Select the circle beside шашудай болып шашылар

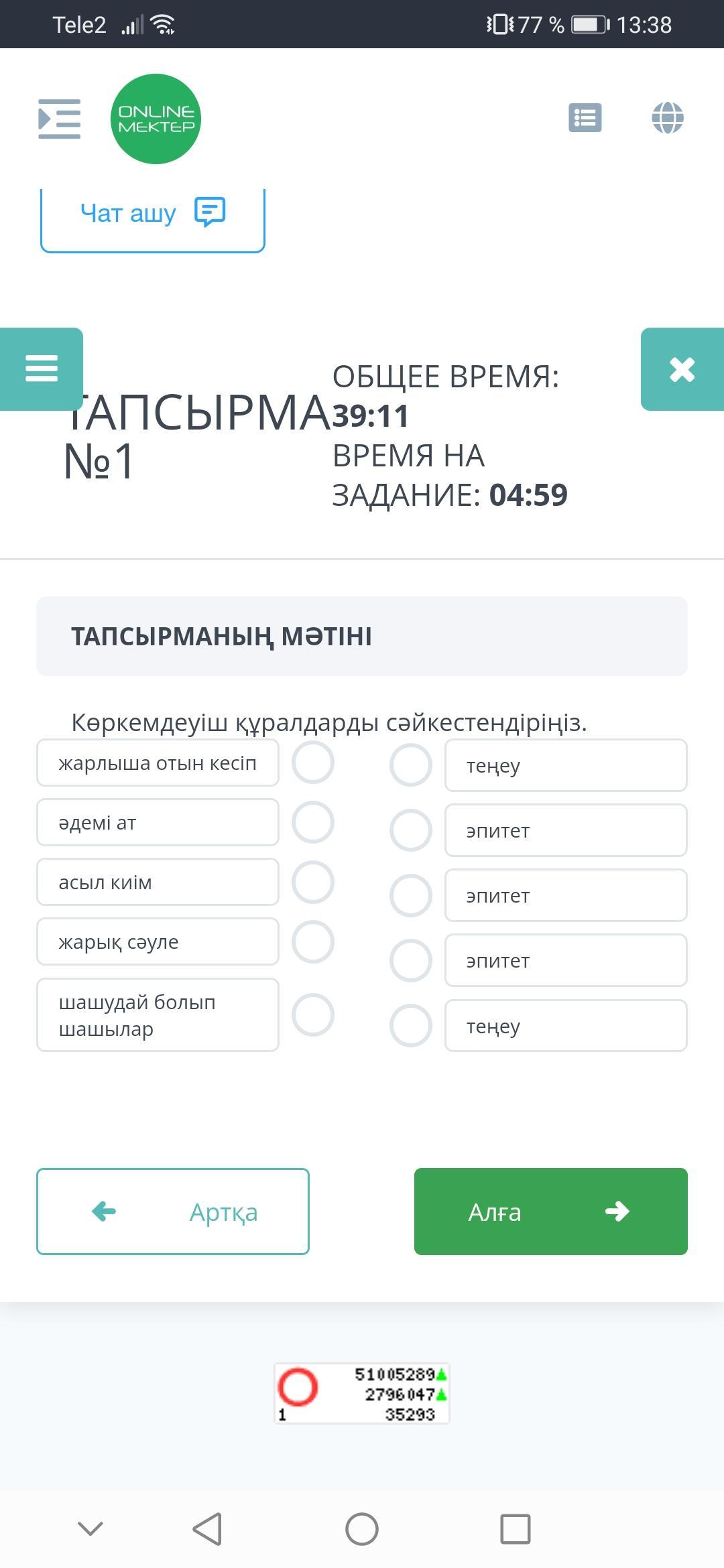click(313, 1015)
